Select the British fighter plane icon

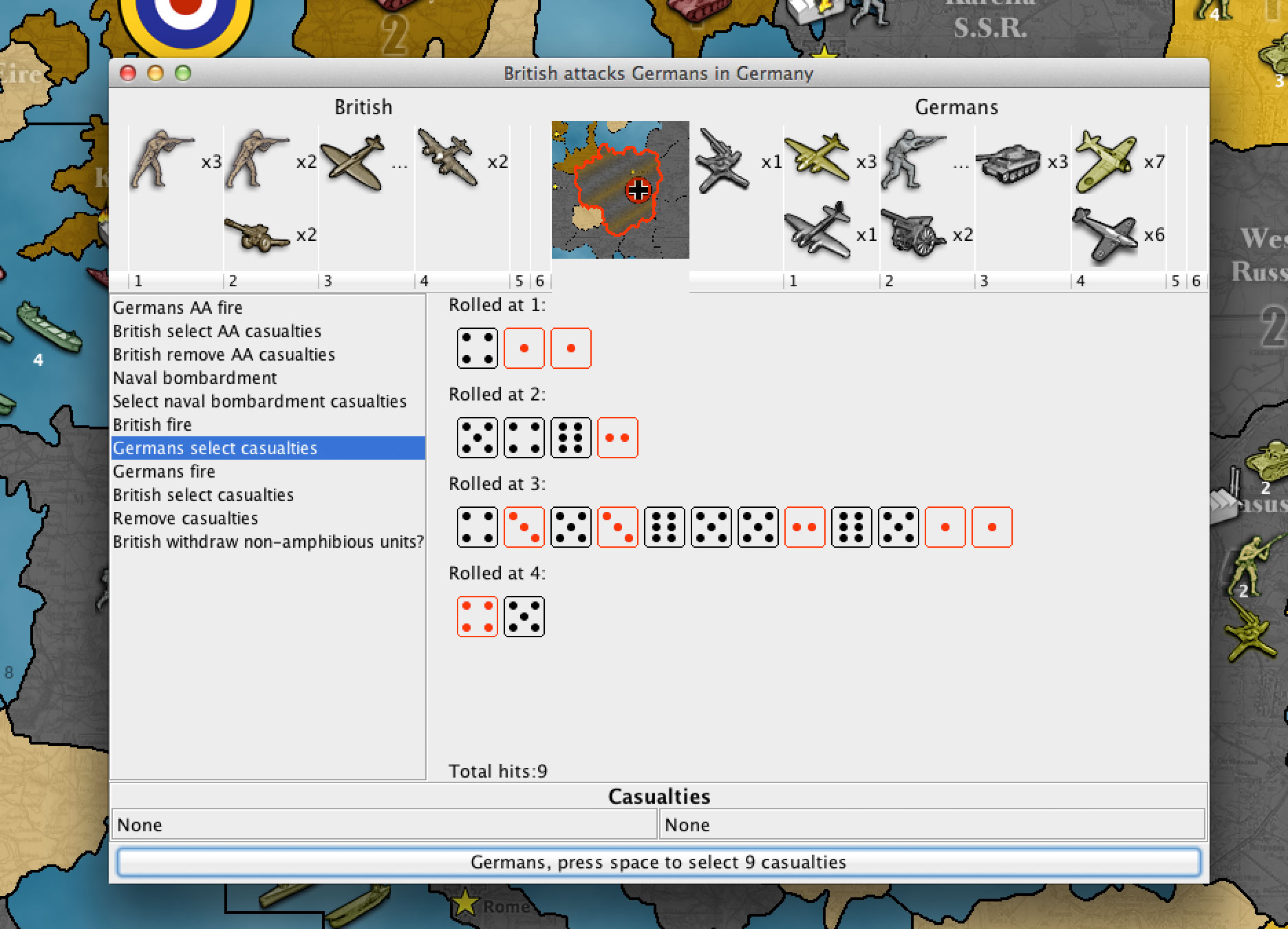[x=352, y=162]
